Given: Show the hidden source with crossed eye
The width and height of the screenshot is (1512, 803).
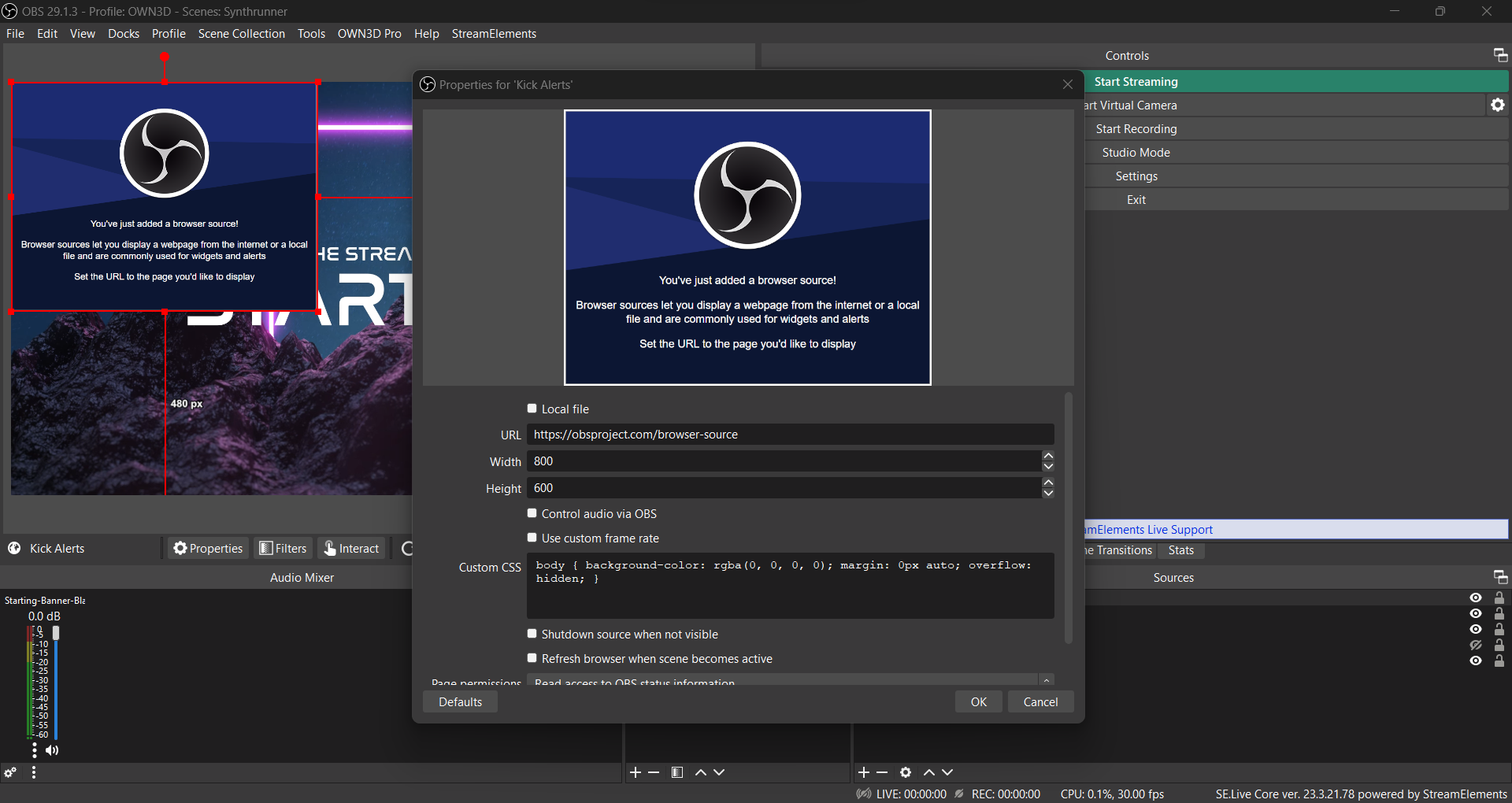Looking at the screenshot, I should [1476, 645].
